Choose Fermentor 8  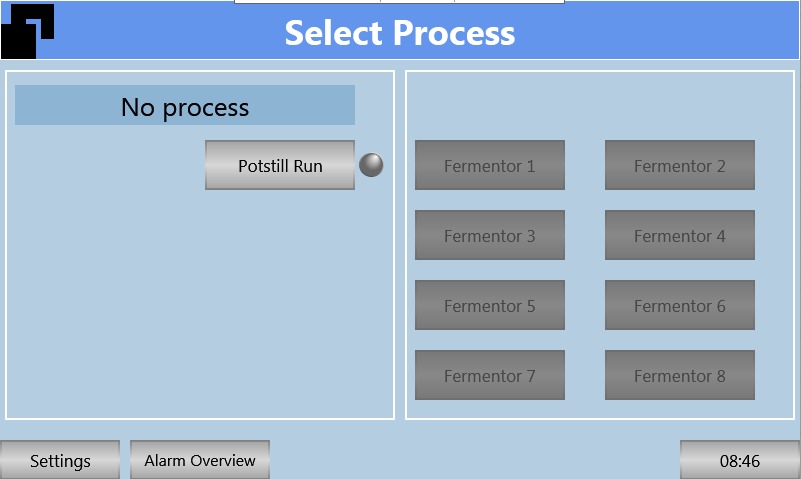[680, 375]
